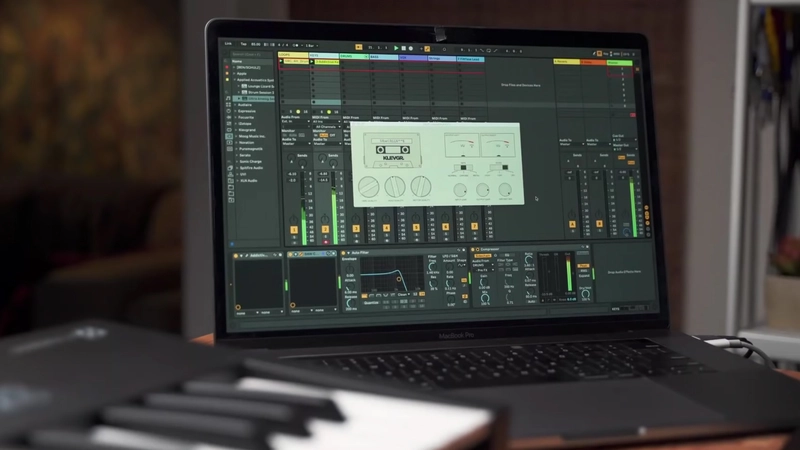Select the VOX track header
The image size is (800, 450).
click(x=413, y=58)
